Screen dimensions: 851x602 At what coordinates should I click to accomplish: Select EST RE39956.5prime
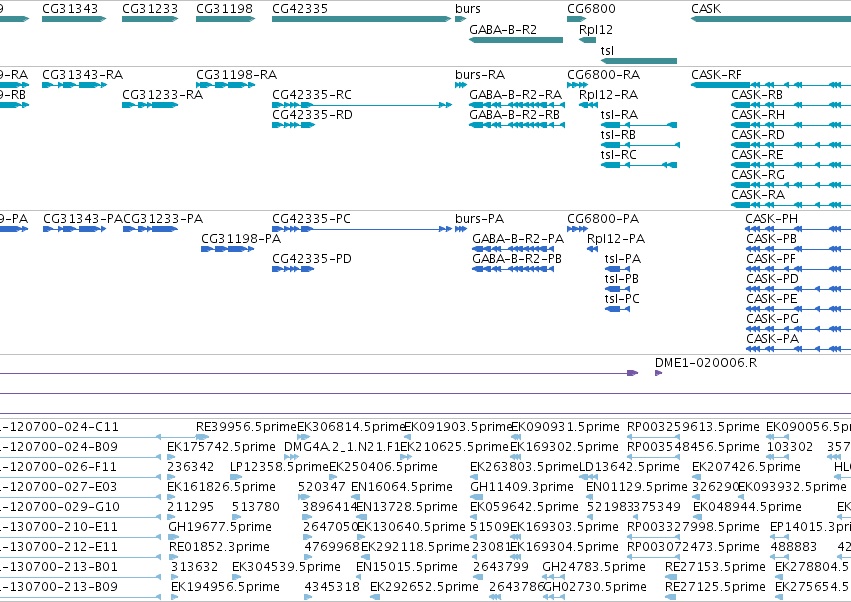tap(202, 437)
